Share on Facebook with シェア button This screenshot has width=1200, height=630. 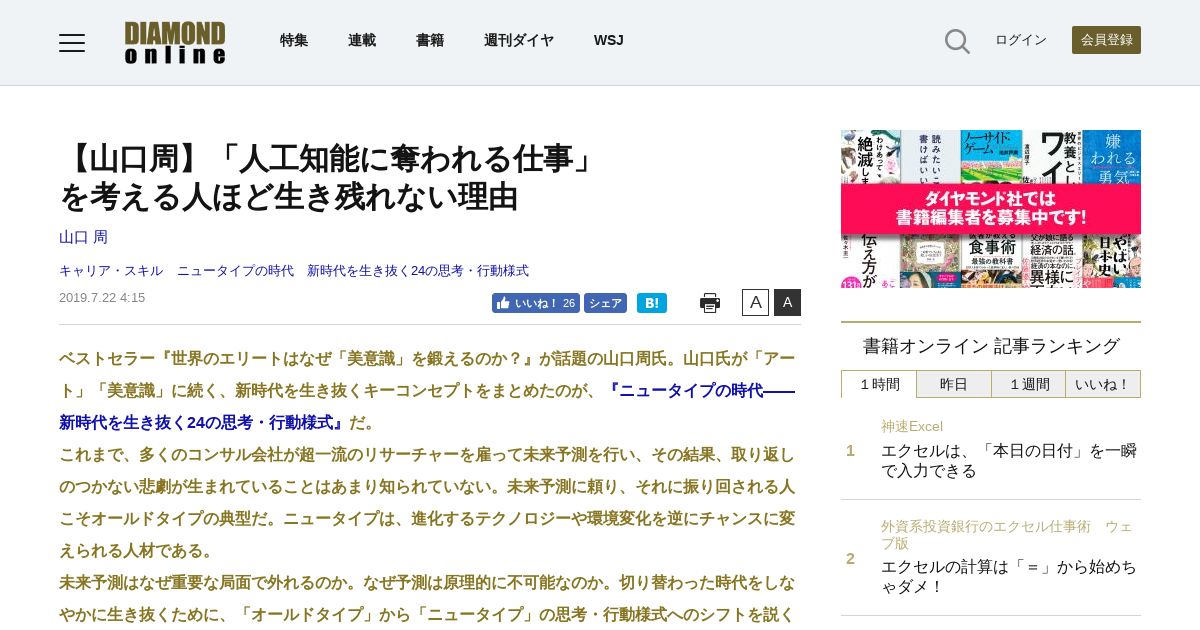tap(605, 303)
